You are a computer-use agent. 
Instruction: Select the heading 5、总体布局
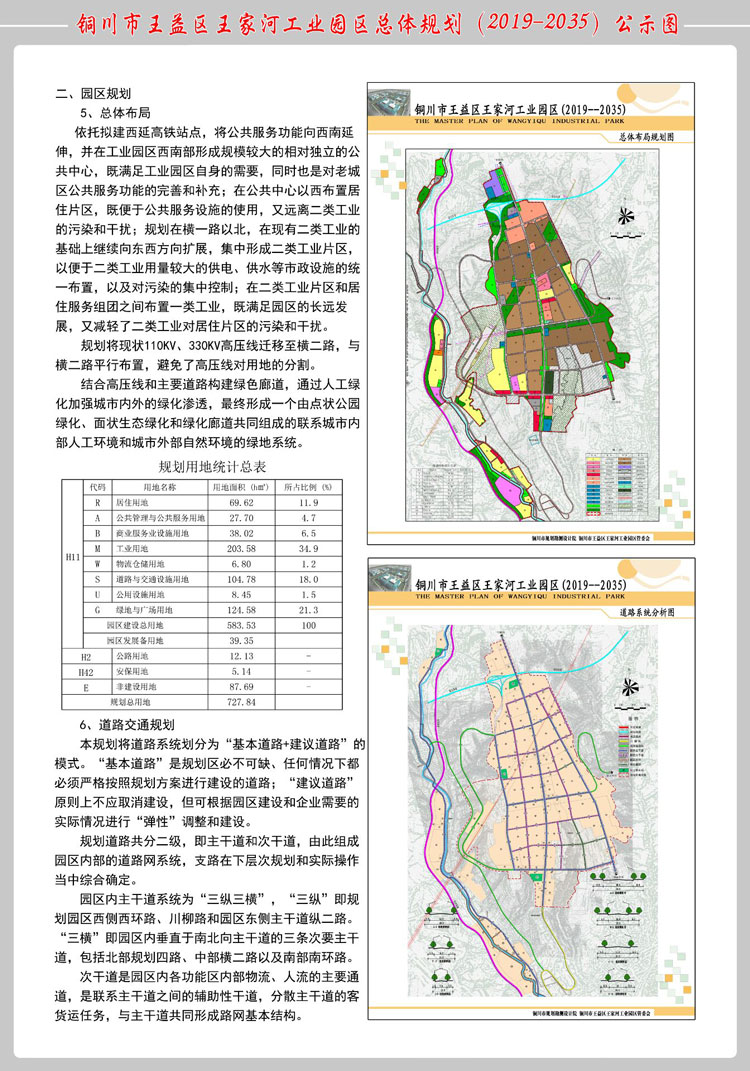tap(115, 113)
